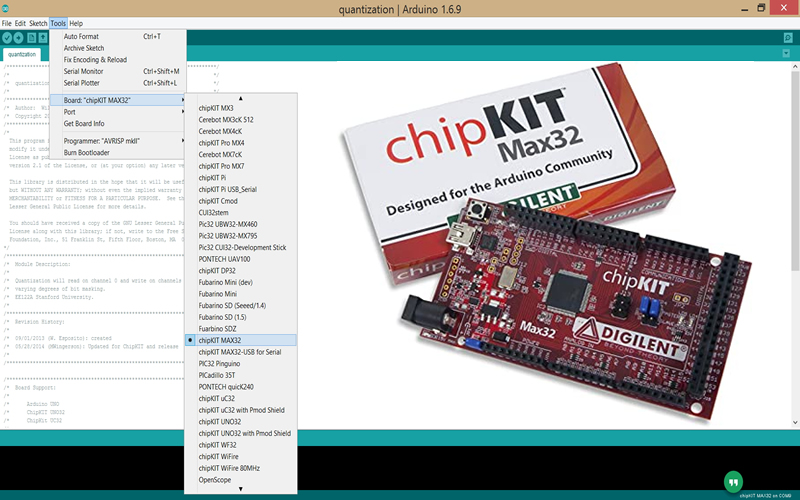
Task: Select the PICadillo 35T board
Action: tap(240, 375)
